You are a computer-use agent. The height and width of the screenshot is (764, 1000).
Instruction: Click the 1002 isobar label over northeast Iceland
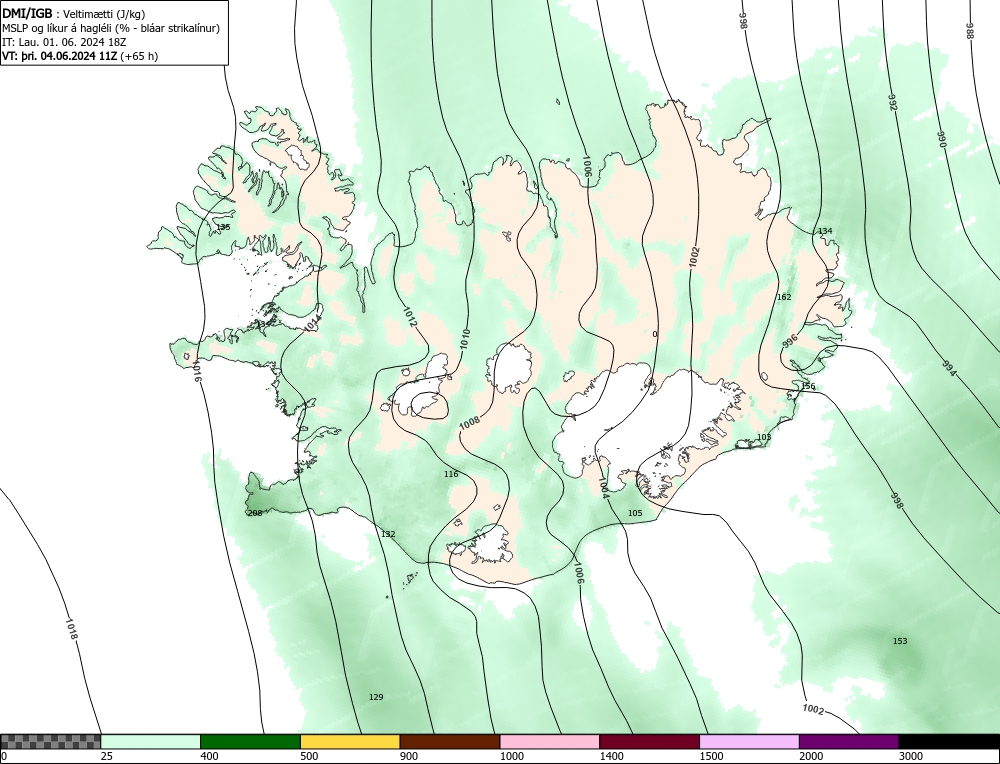pos(695,259)
